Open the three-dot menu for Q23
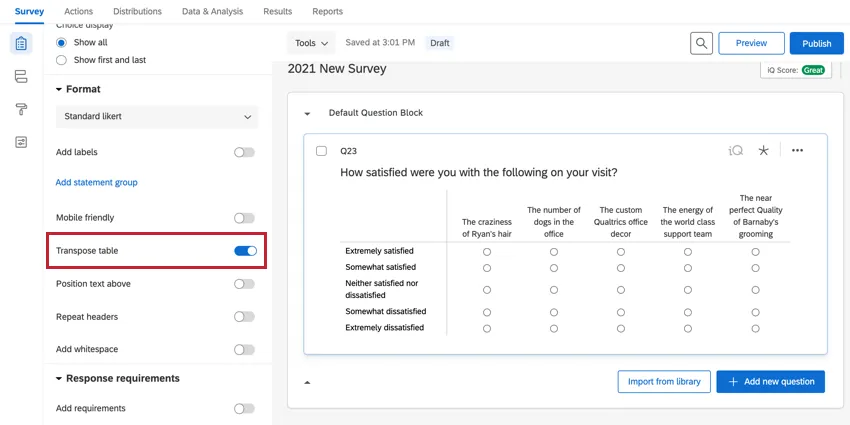The image size is (850, 425). point(797,151)
